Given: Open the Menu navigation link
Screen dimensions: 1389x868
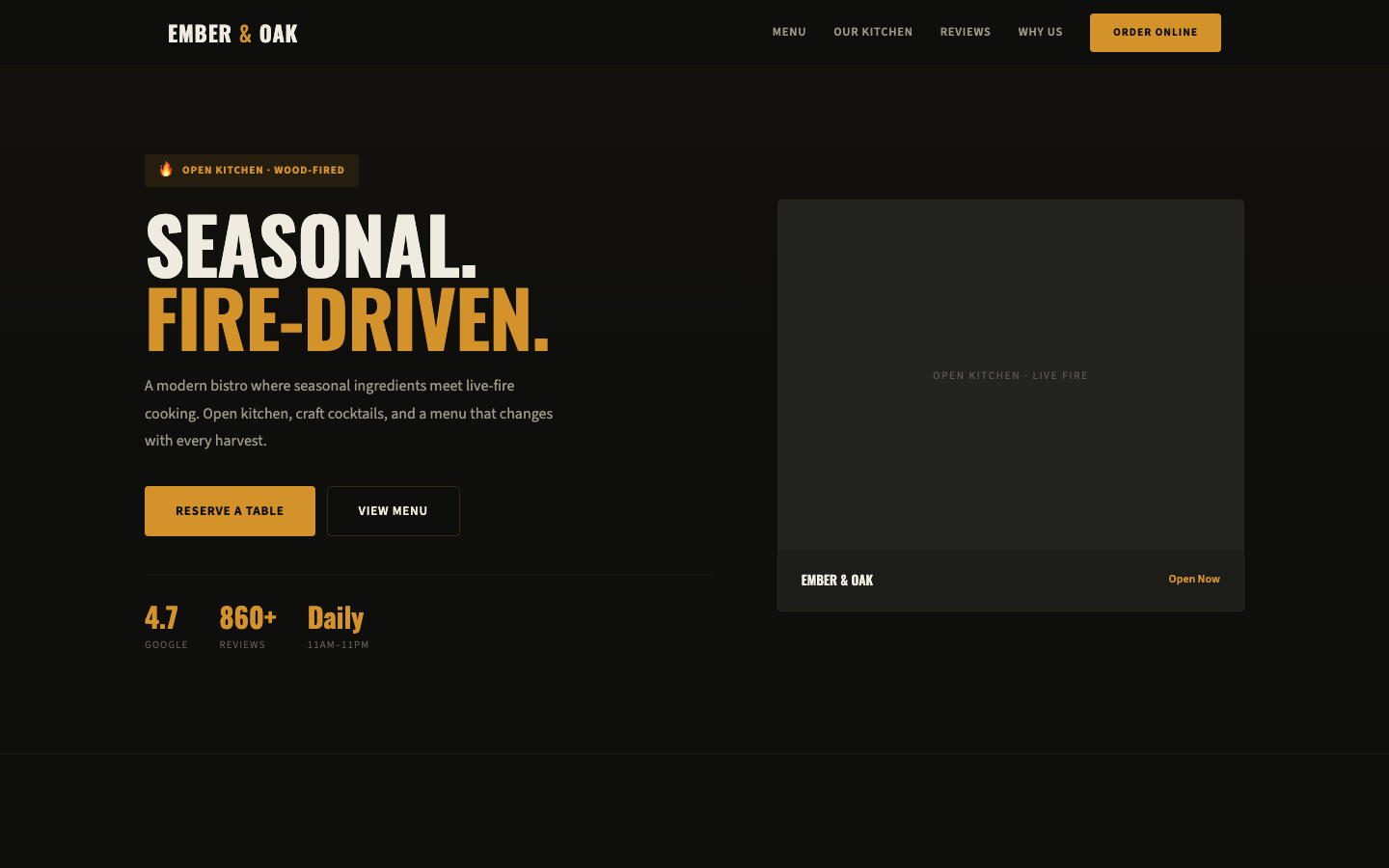Looking at the screenshot, I should click(x=788, y=32).
